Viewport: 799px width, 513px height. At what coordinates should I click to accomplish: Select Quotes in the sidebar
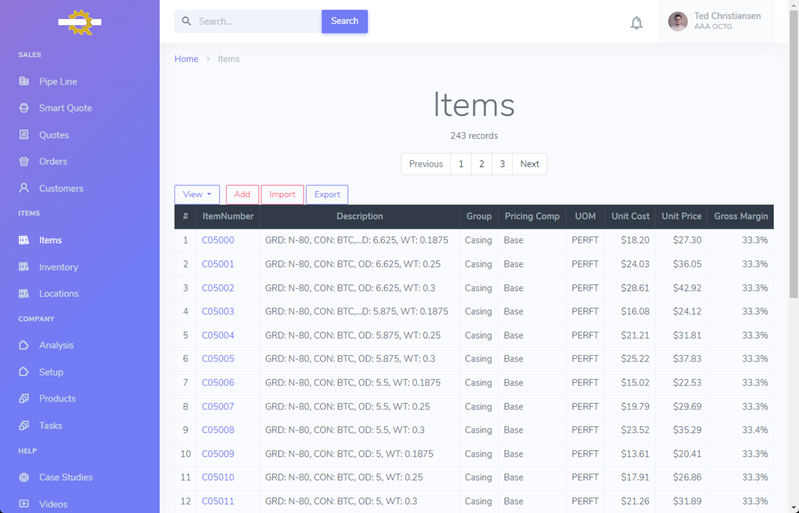[54, 135]
